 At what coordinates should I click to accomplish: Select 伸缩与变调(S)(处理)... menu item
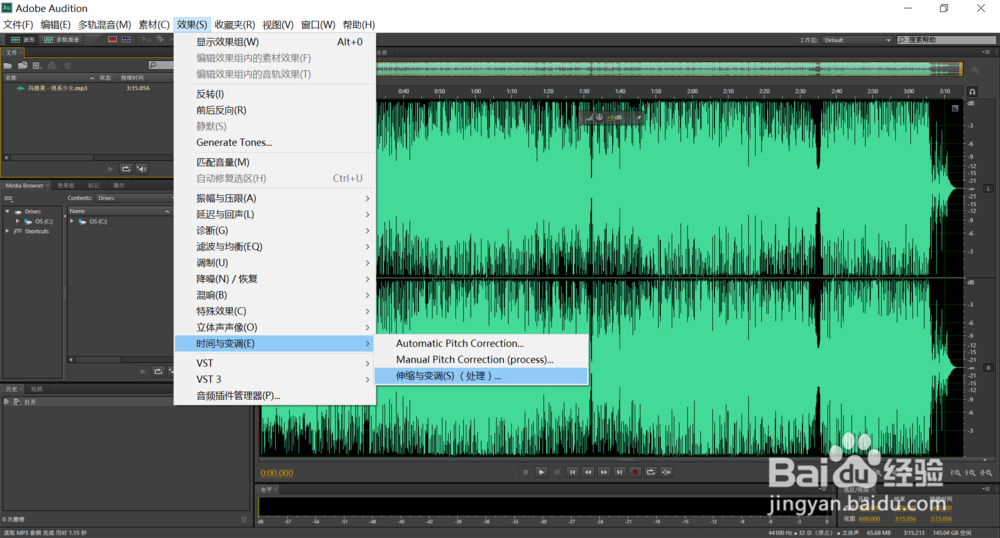[x=481, y=376]
